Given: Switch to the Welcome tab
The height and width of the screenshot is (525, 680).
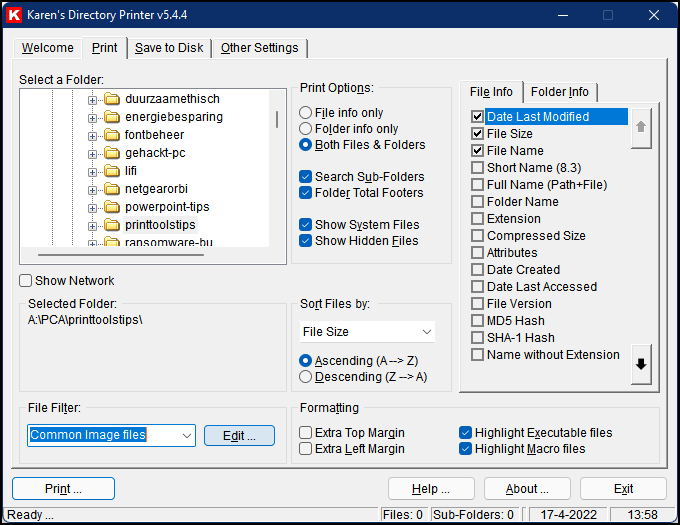Looking at the screenshot, I should [48, 48].
